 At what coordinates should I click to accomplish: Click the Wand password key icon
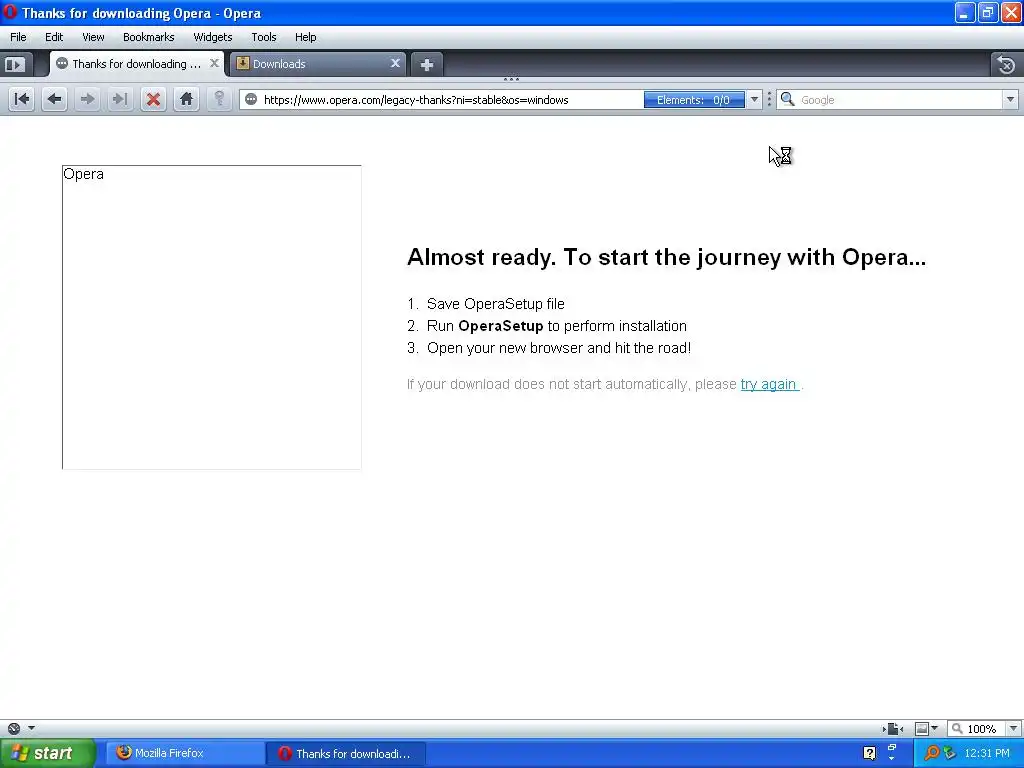pyautogui.click(x=219, y=99)
